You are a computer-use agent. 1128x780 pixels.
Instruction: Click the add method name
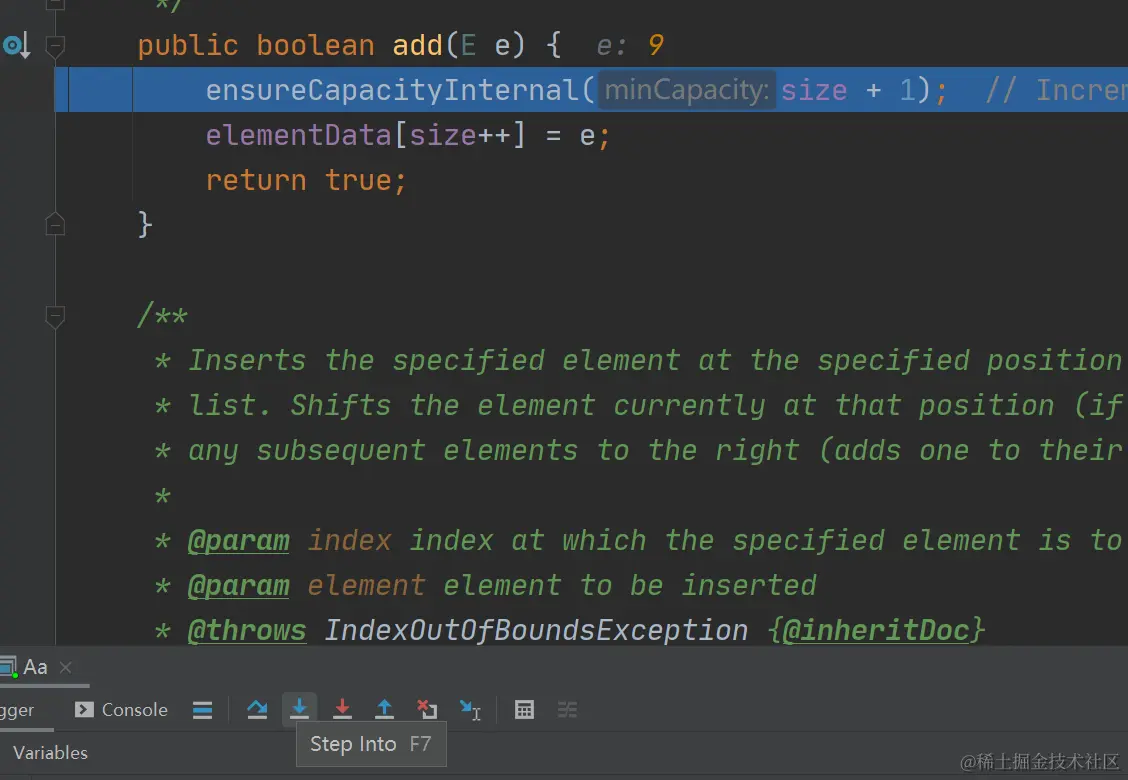(x=417, y=46)
